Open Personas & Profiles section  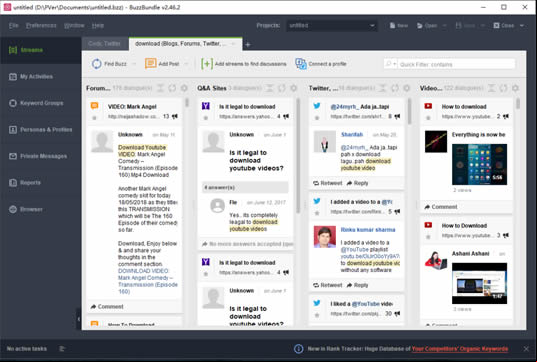point(40,129)
